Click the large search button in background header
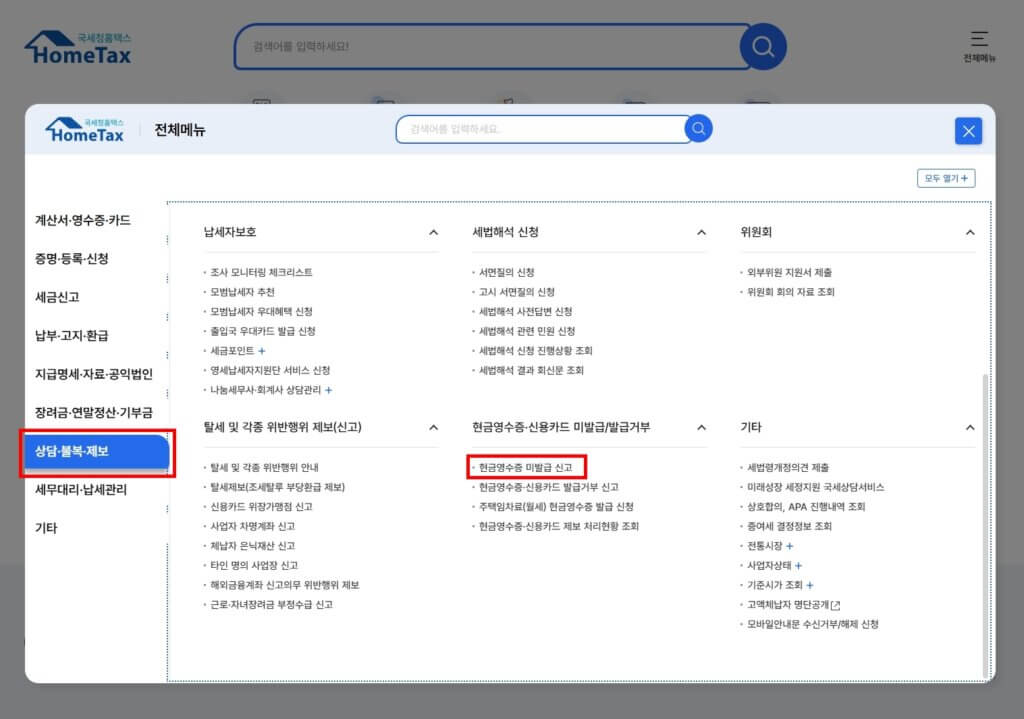The height and width of the screenshot is (719, 1024). click(763, 46)
